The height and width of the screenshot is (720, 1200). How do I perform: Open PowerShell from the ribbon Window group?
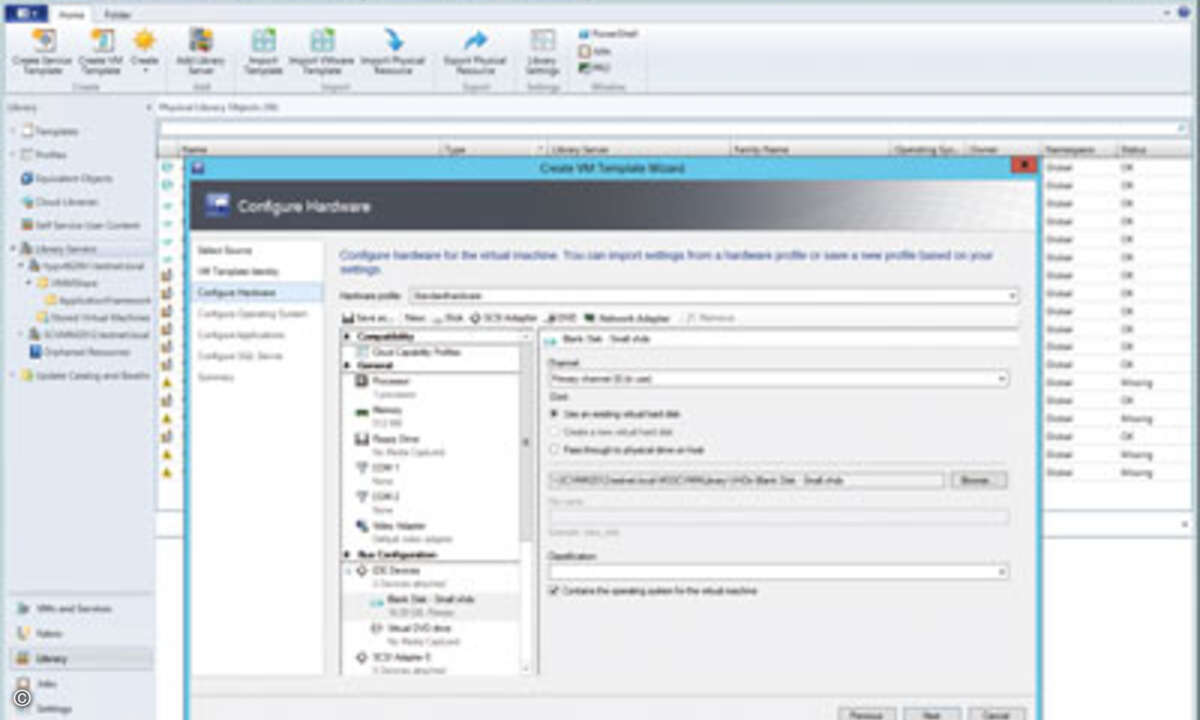tap(608, 34)
